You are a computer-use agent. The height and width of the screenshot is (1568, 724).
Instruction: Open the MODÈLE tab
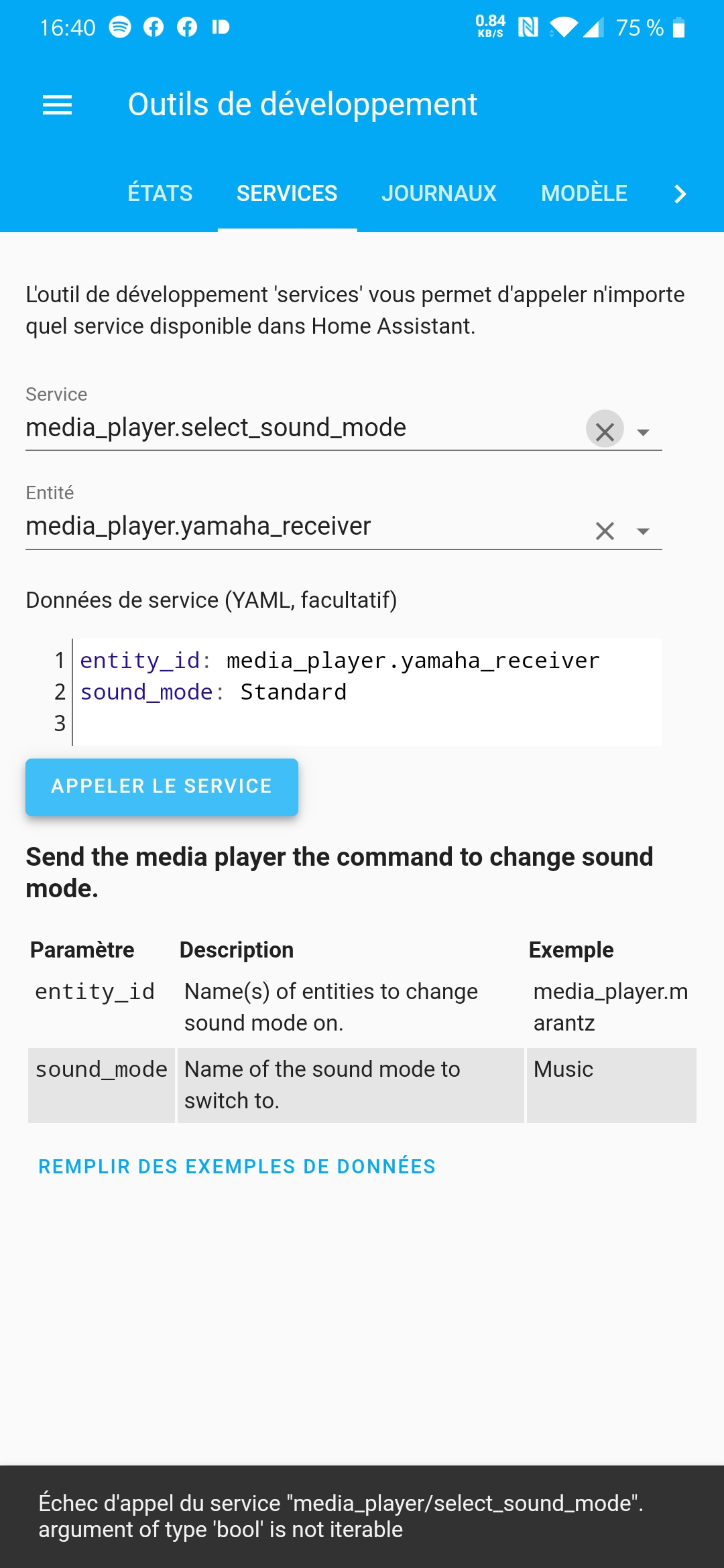(x=584, y=194)
